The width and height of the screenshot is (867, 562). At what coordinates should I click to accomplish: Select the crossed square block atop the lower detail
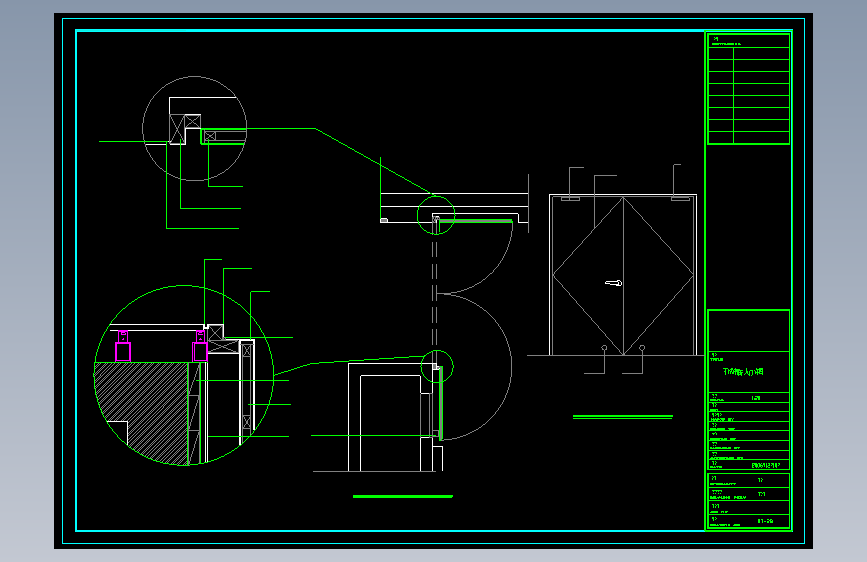point(216,332)
